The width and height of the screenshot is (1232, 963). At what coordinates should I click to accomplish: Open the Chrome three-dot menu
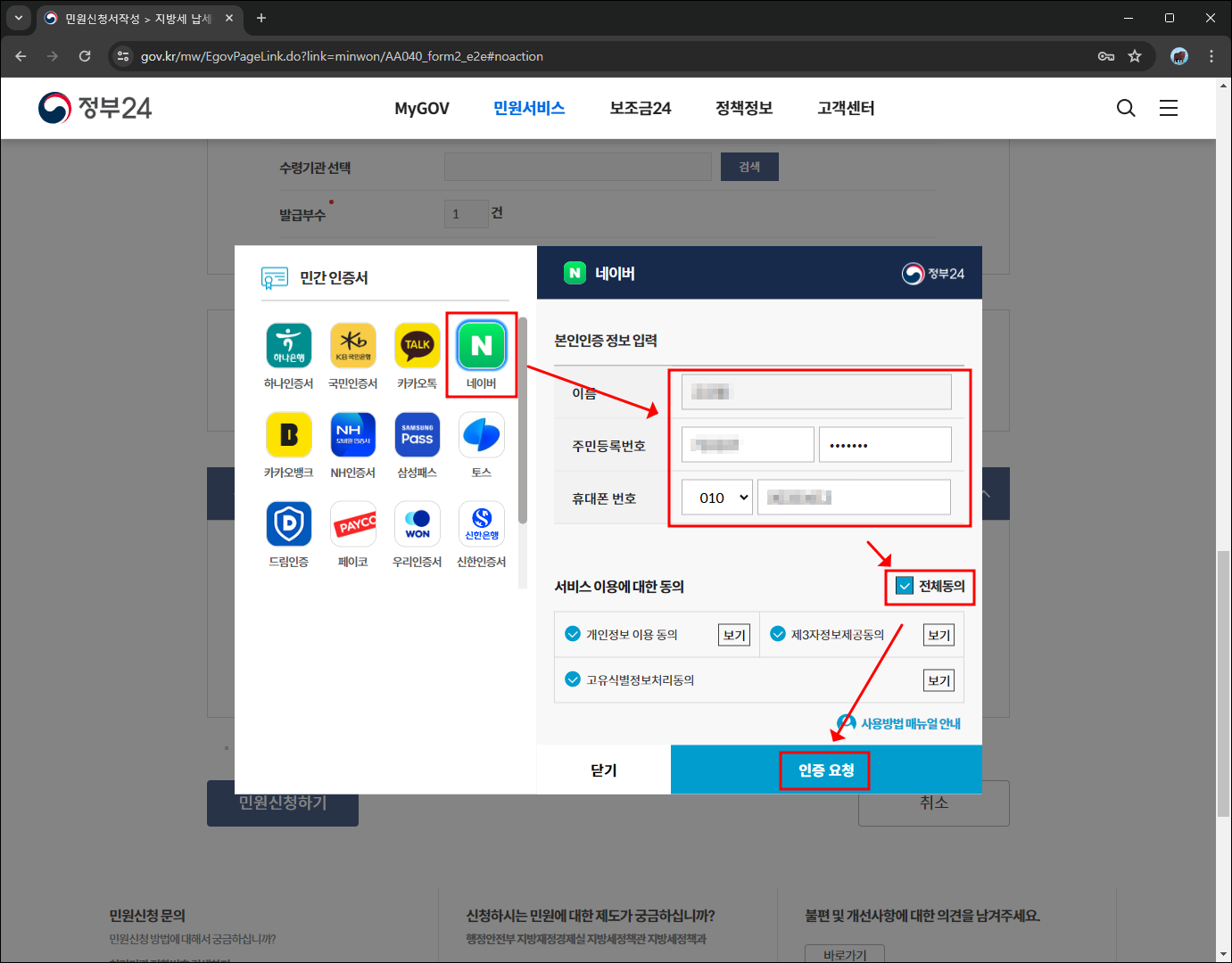click(x=1211, y=56)
